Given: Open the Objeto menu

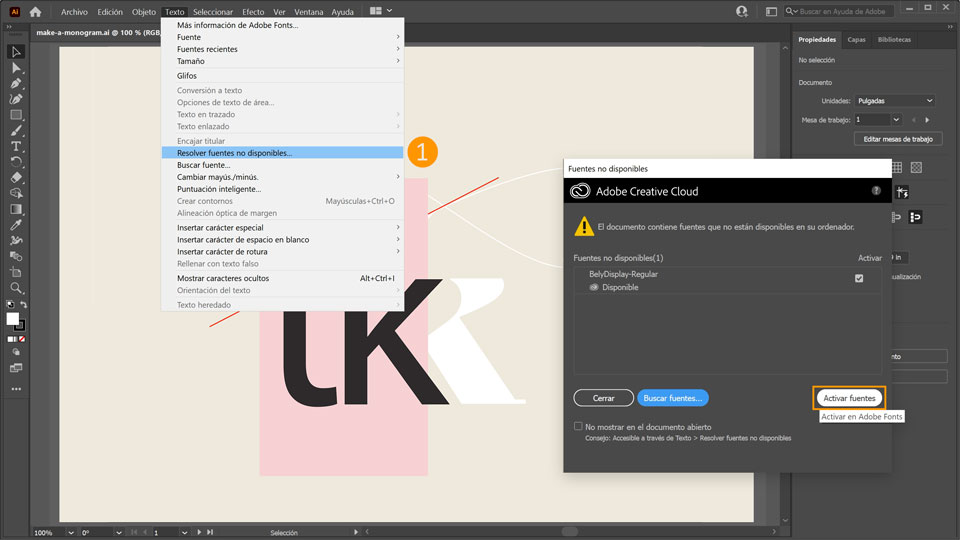Looking at the screenshot, I should coord(144,12).
